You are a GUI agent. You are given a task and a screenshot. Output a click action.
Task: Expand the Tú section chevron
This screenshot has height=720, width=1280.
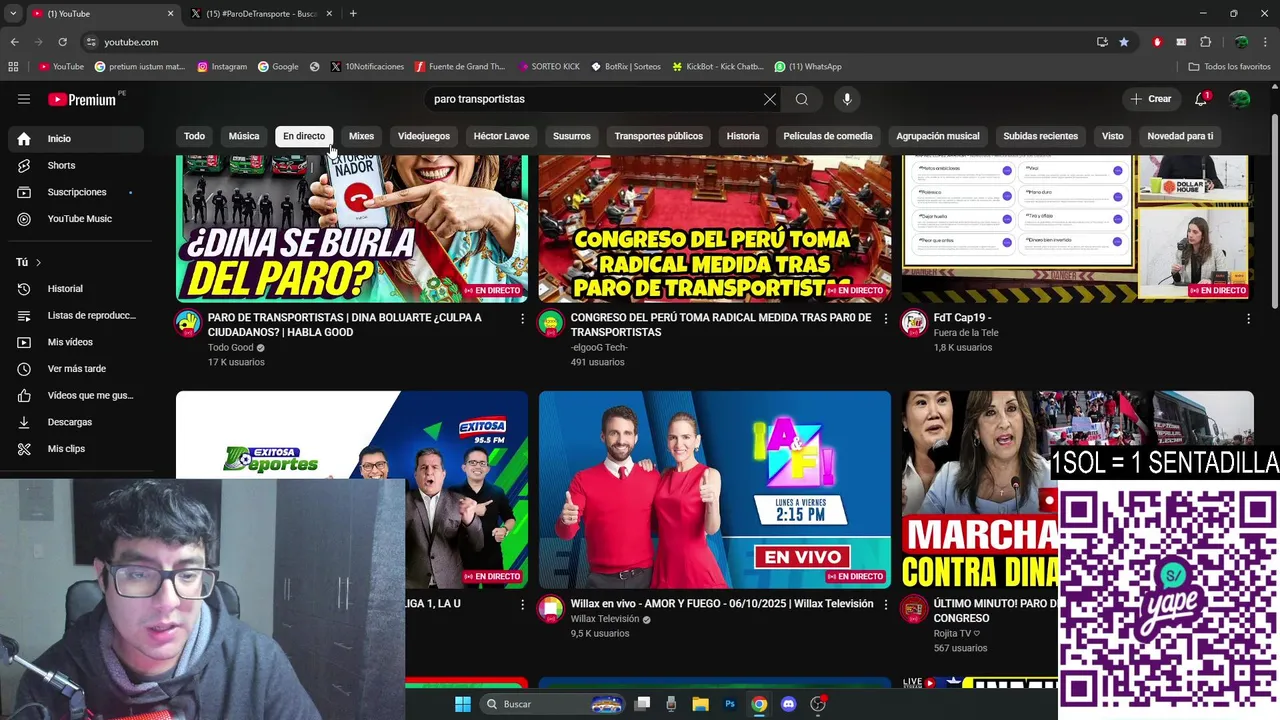pos(38,262)
